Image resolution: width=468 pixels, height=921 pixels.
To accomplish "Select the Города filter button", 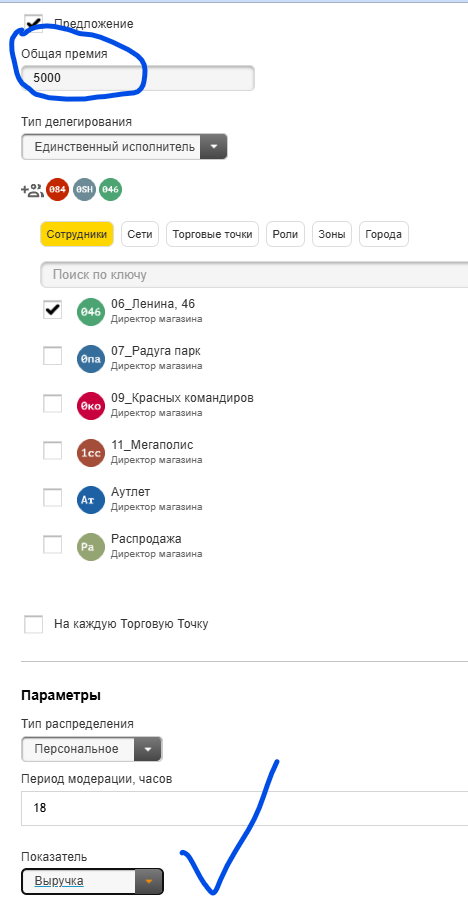I will [383, 234].
